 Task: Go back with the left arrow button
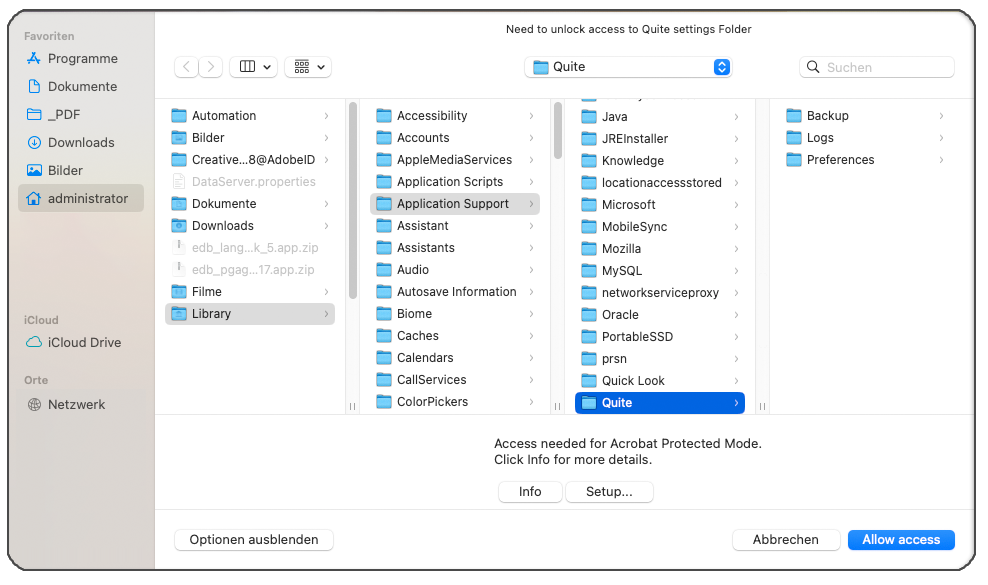(x=187, y=67)
